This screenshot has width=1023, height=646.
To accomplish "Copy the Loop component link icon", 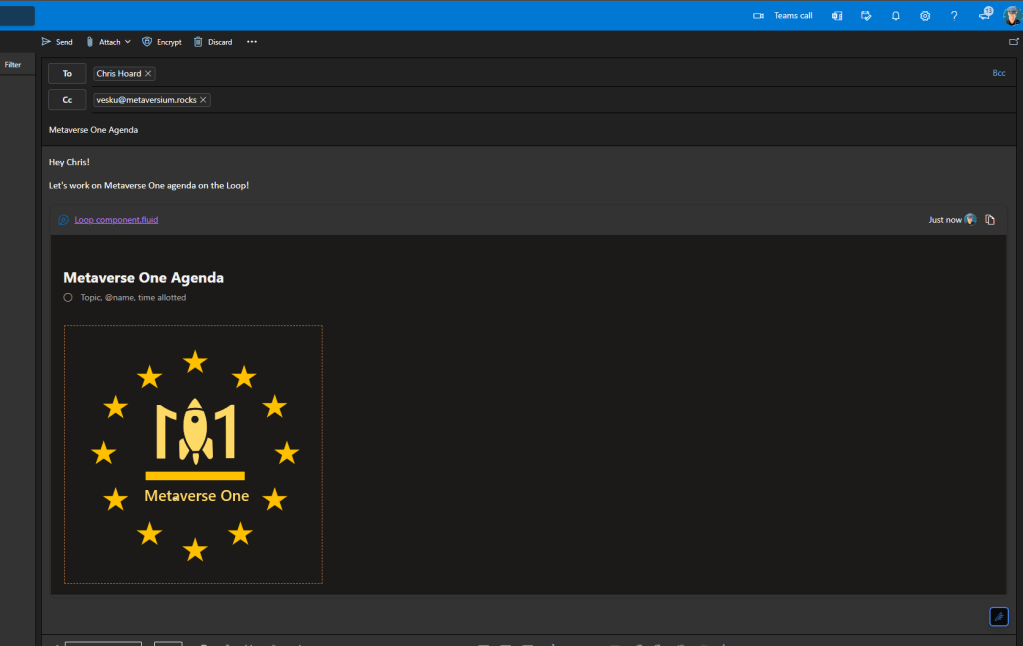I will [x=990, y=220].
